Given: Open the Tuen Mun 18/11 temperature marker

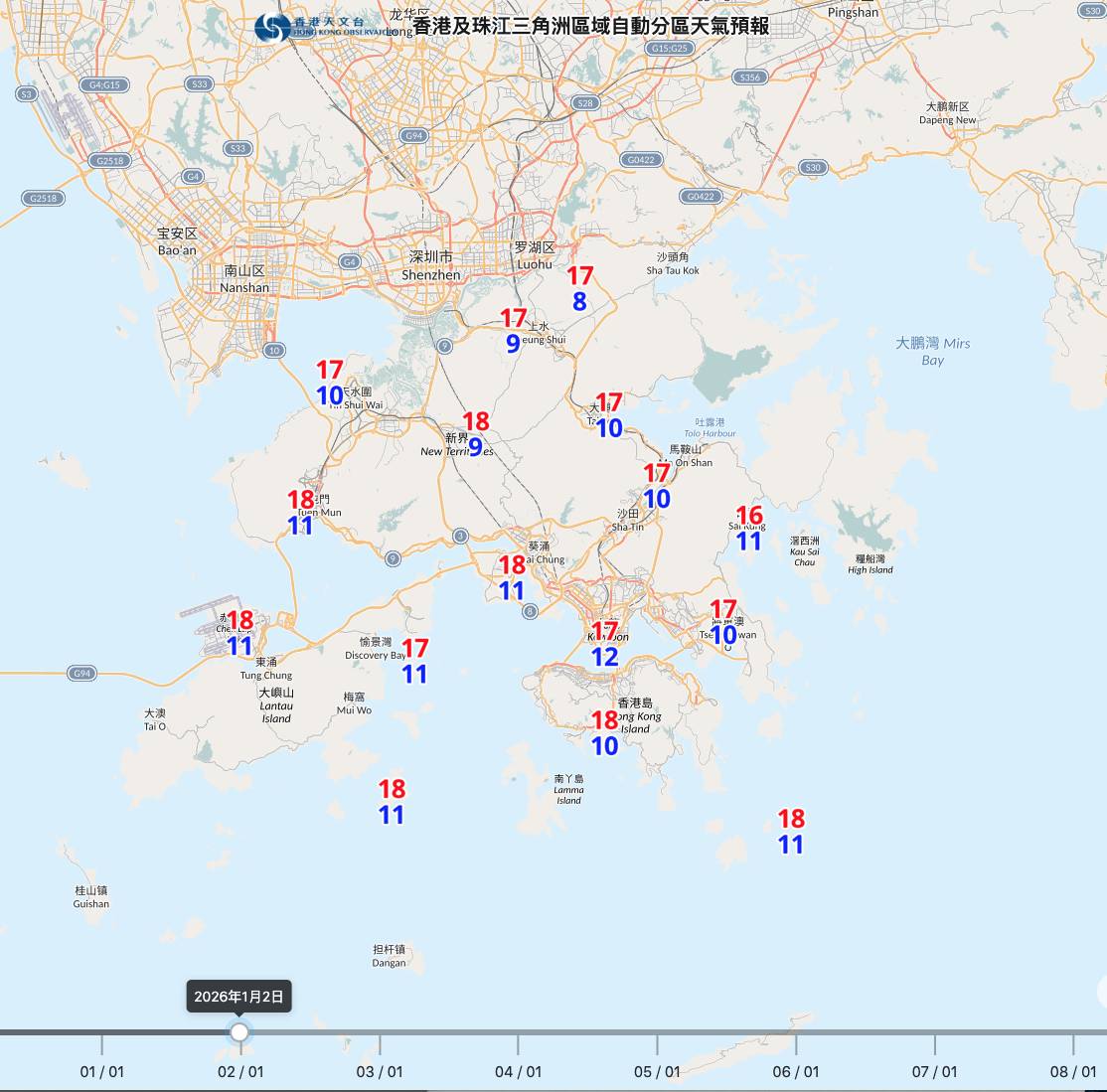Looking at the screenshot, I should tap(300, 513).
